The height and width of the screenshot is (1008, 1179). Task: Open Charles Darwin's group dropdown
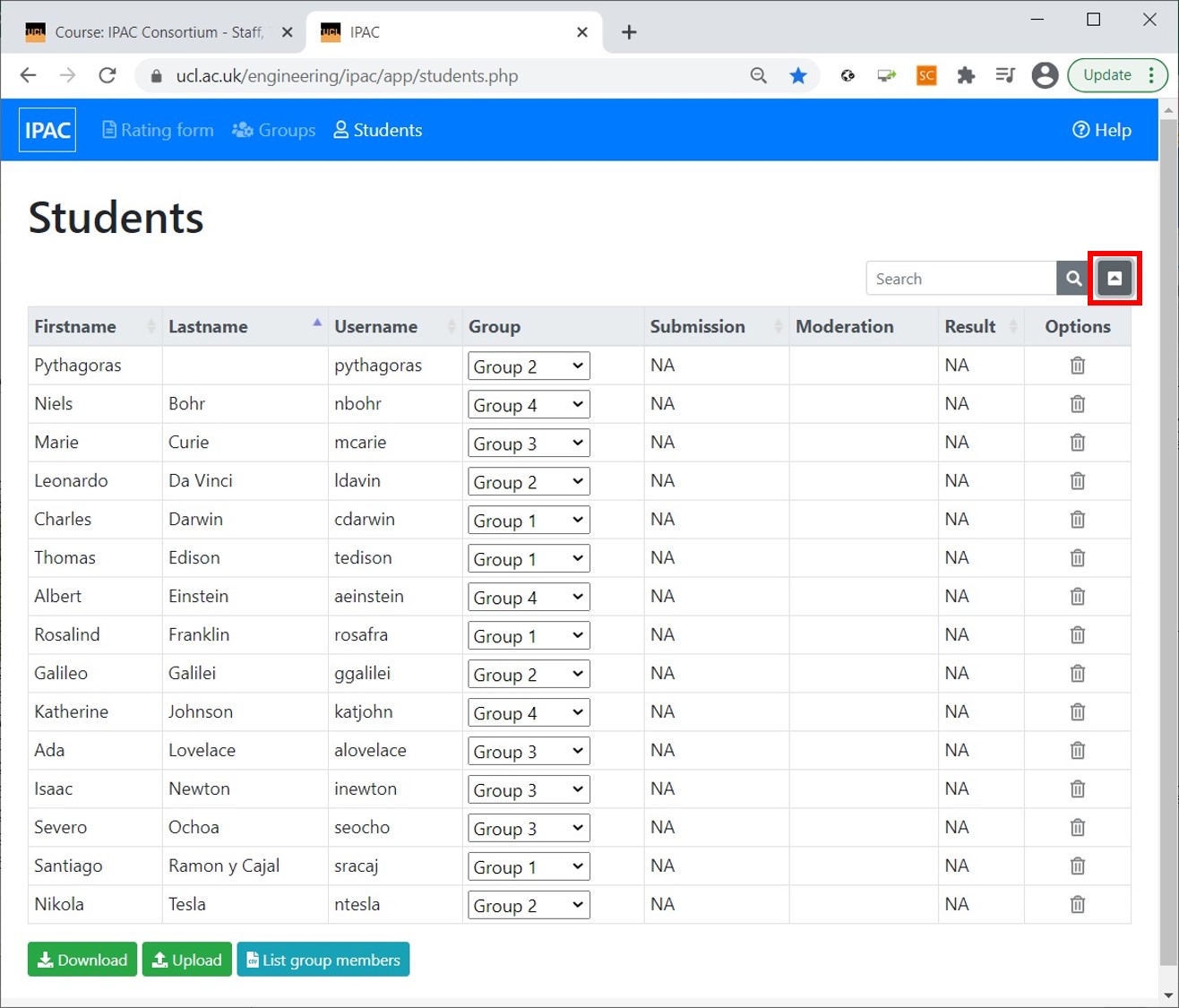pos(529,520)
